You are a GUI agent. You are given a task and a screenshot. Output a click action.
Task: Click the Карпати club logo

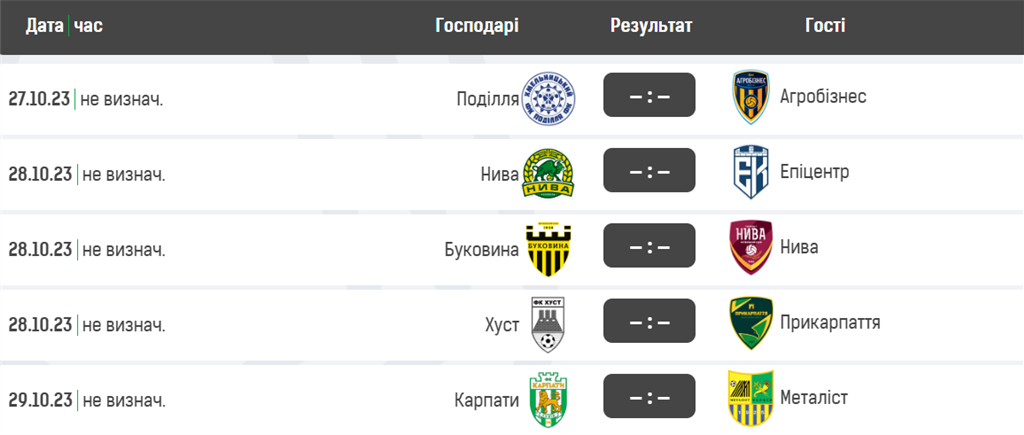coord(549,399)
